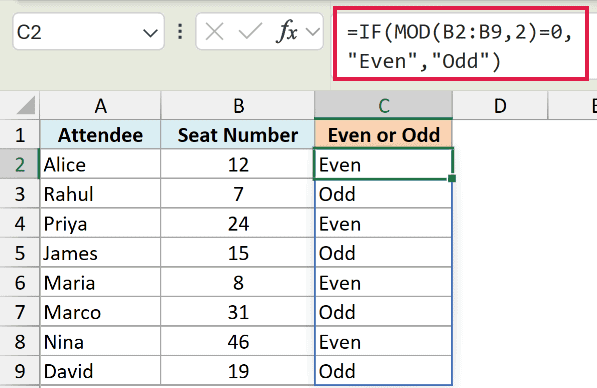Image resolution: width=597 pixels, height=388 pixels.
Task: Select column A header
Action: pyautogui.click(x=101, y=105)
